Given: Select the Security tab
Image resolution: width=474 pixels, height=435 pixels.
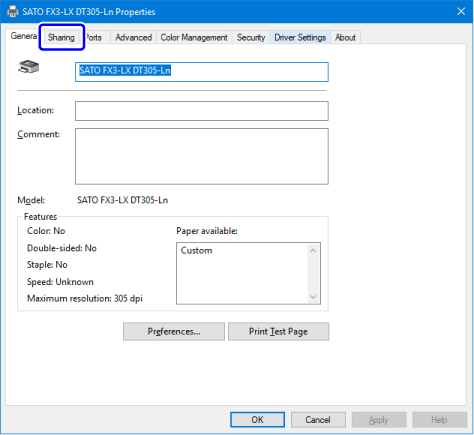Looking at the screenshot, I should (x=251, y=37).
